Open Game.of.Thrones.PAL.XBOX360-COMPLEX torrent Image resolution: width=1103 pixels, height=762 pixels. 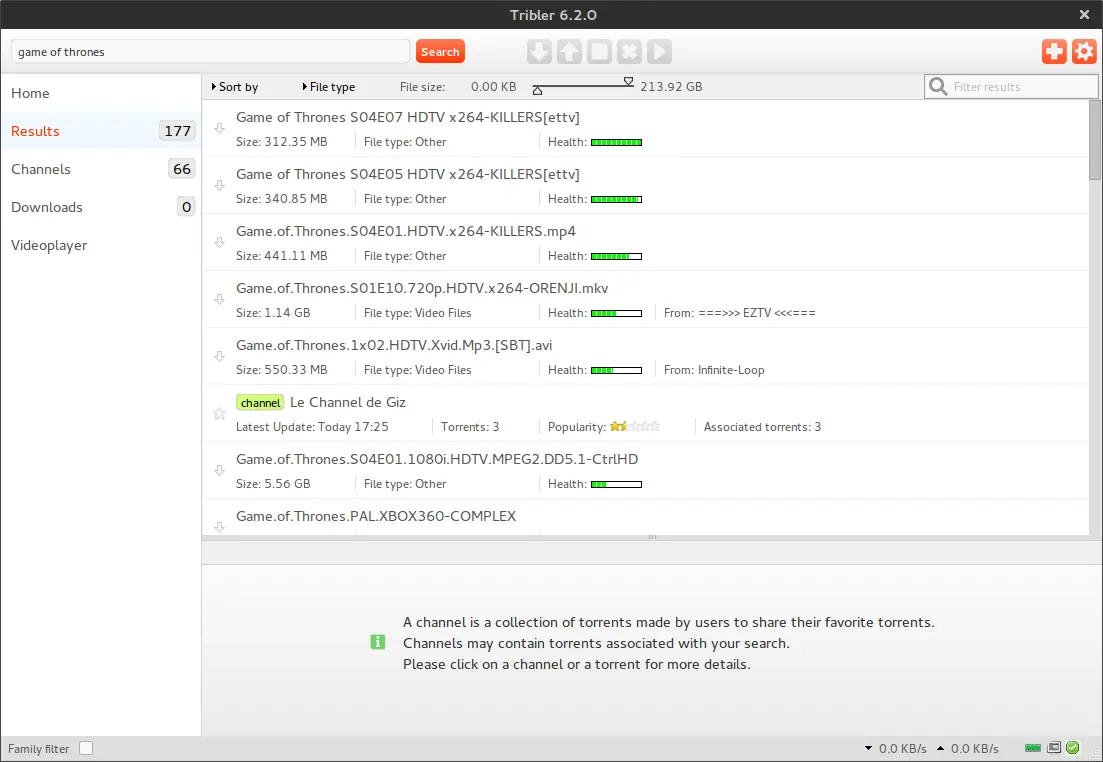tap(376, 516)
